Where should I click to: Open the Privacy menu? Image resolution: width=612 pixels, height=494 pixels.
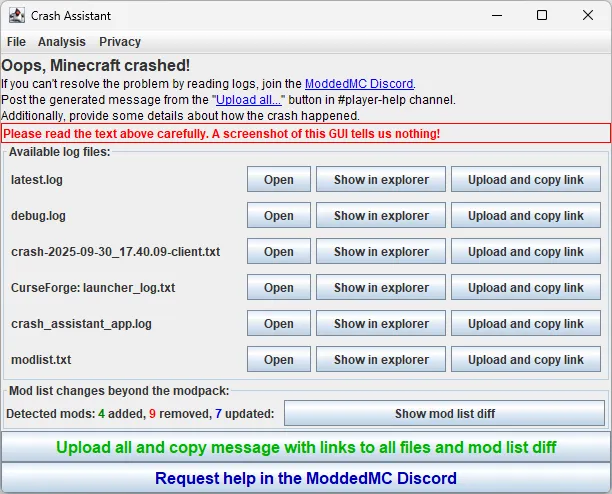click(120, 42)
